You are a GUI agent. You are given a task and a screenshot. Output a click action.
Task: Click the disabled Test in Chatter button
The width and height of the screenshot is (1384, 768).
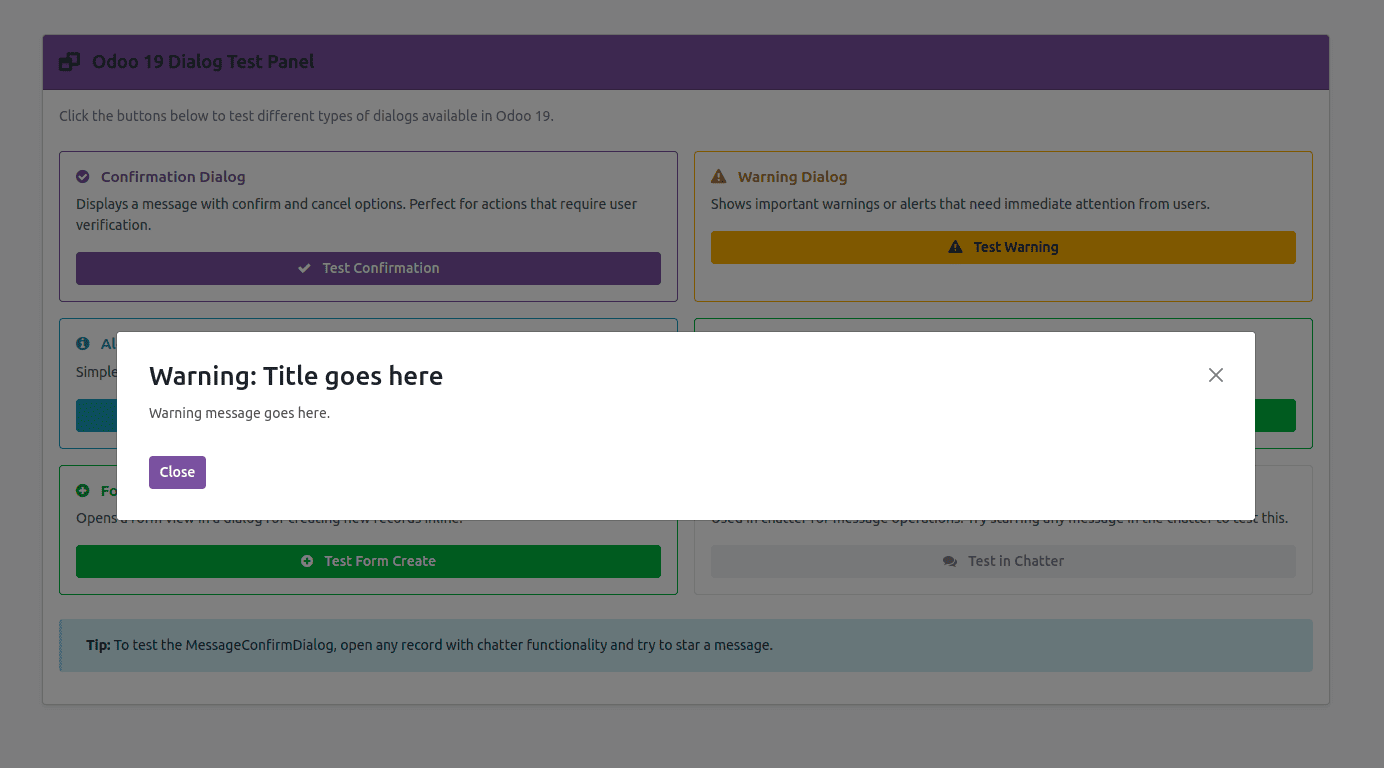pyautogui.click(x=1003, y=561)
